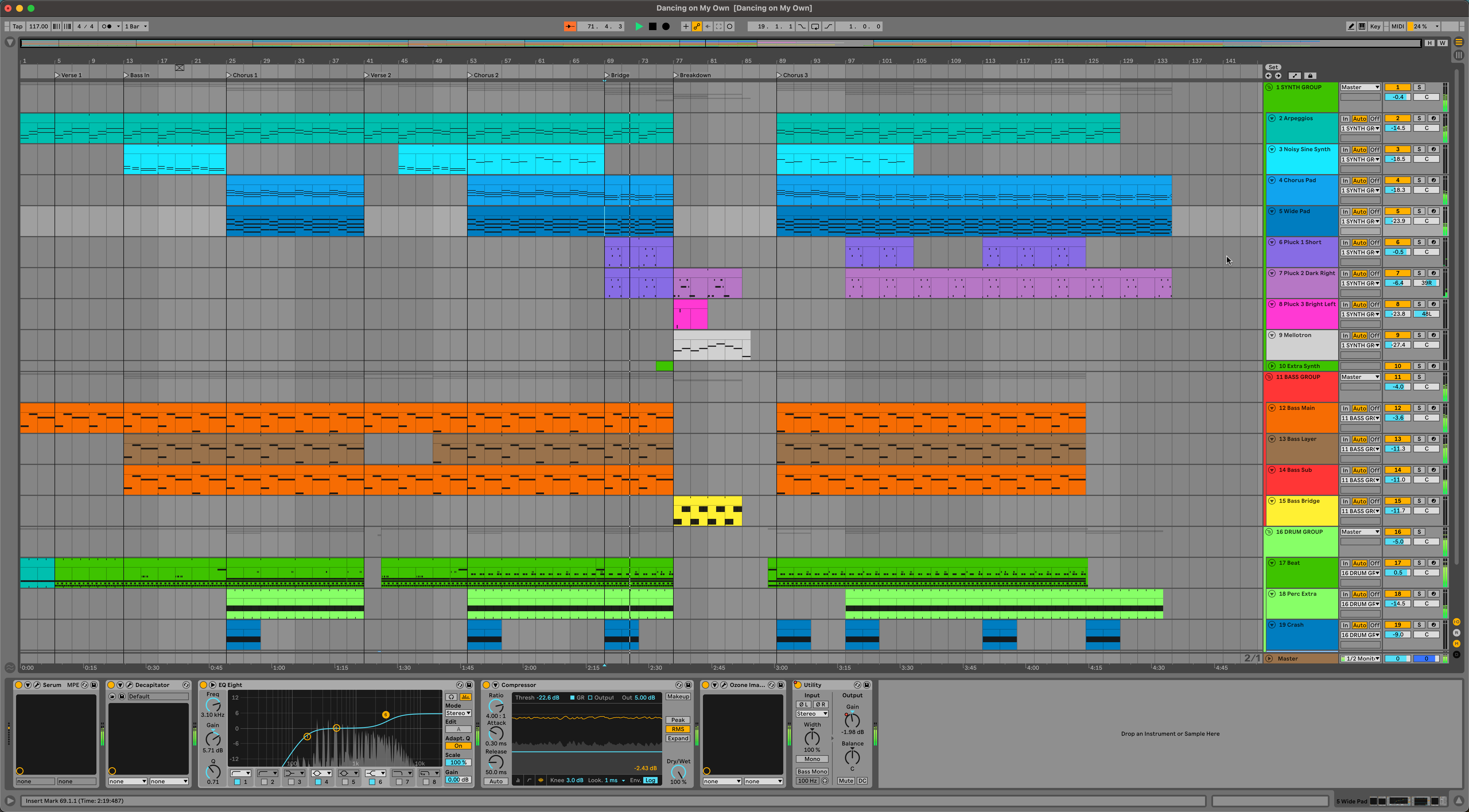
Task: Toggle the Follow playback arrow button
Action: point(570,26)
